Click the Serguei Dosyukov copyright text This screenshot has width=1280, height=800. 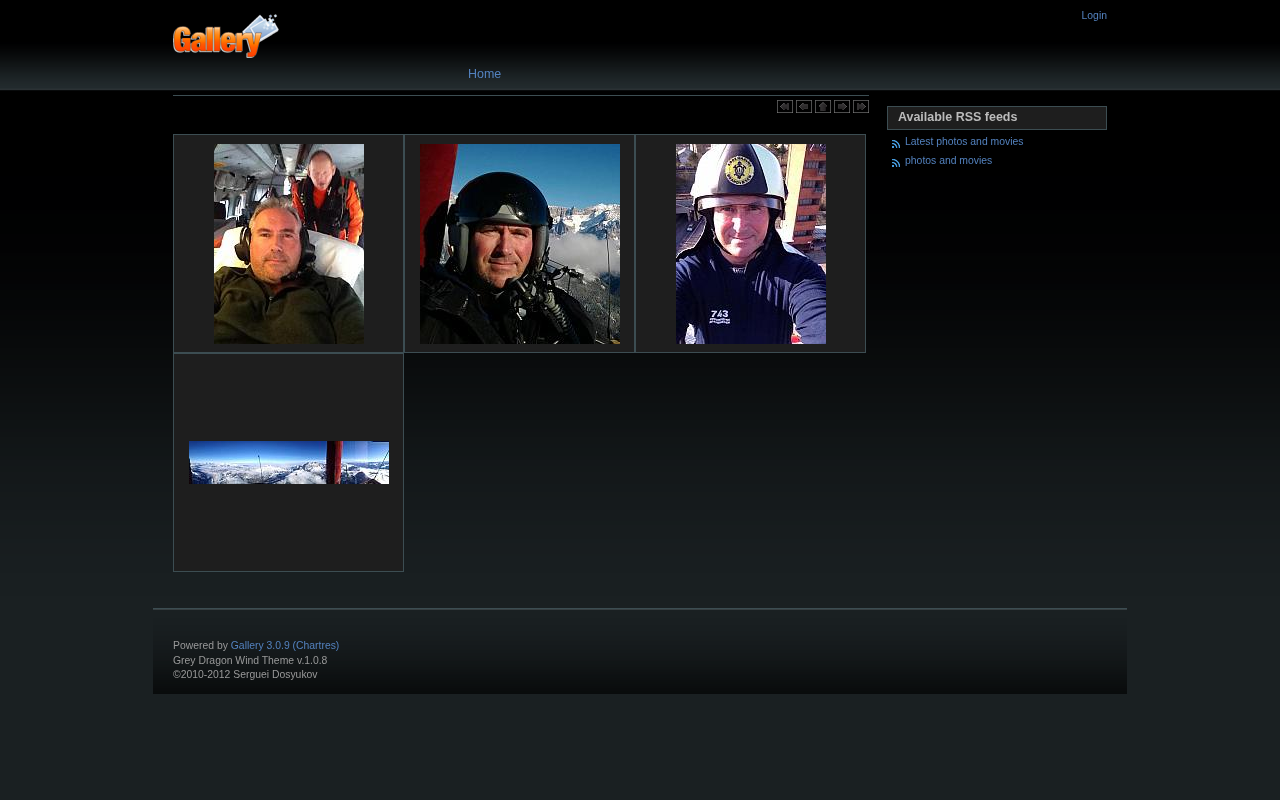(245, 675)
